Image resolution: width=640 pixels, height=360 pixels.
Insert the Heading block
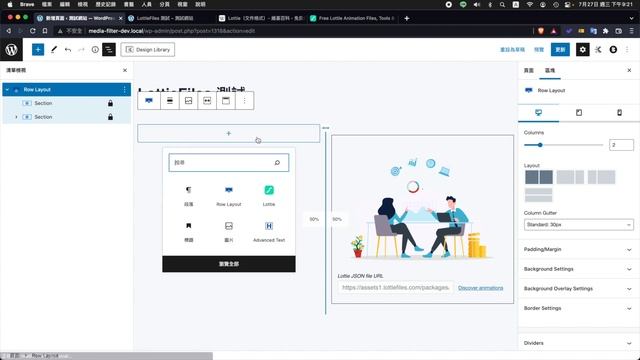pos(189,232)
